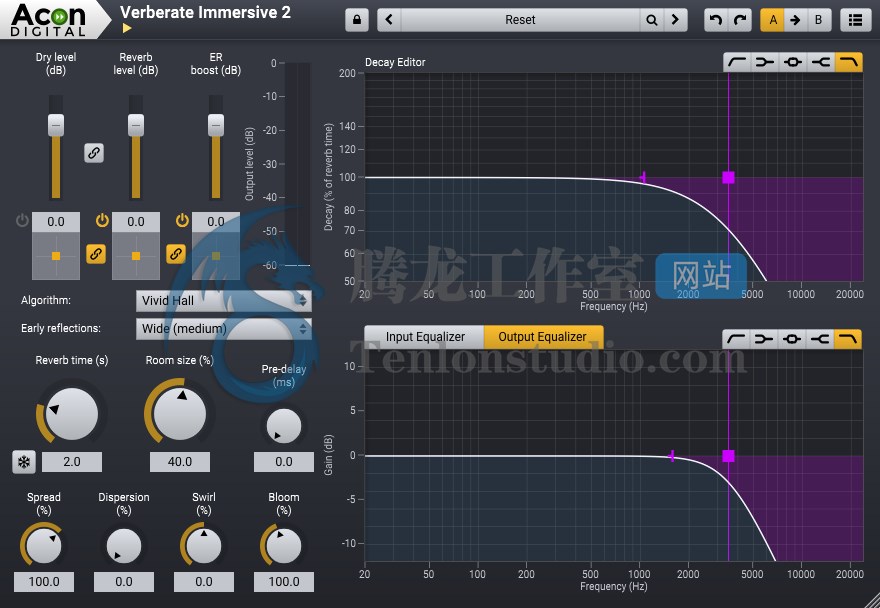The height and width of the screenshot is (608, 880).
Task: Select high shelf band in Decay Editor
Action: tap(821, 62)
